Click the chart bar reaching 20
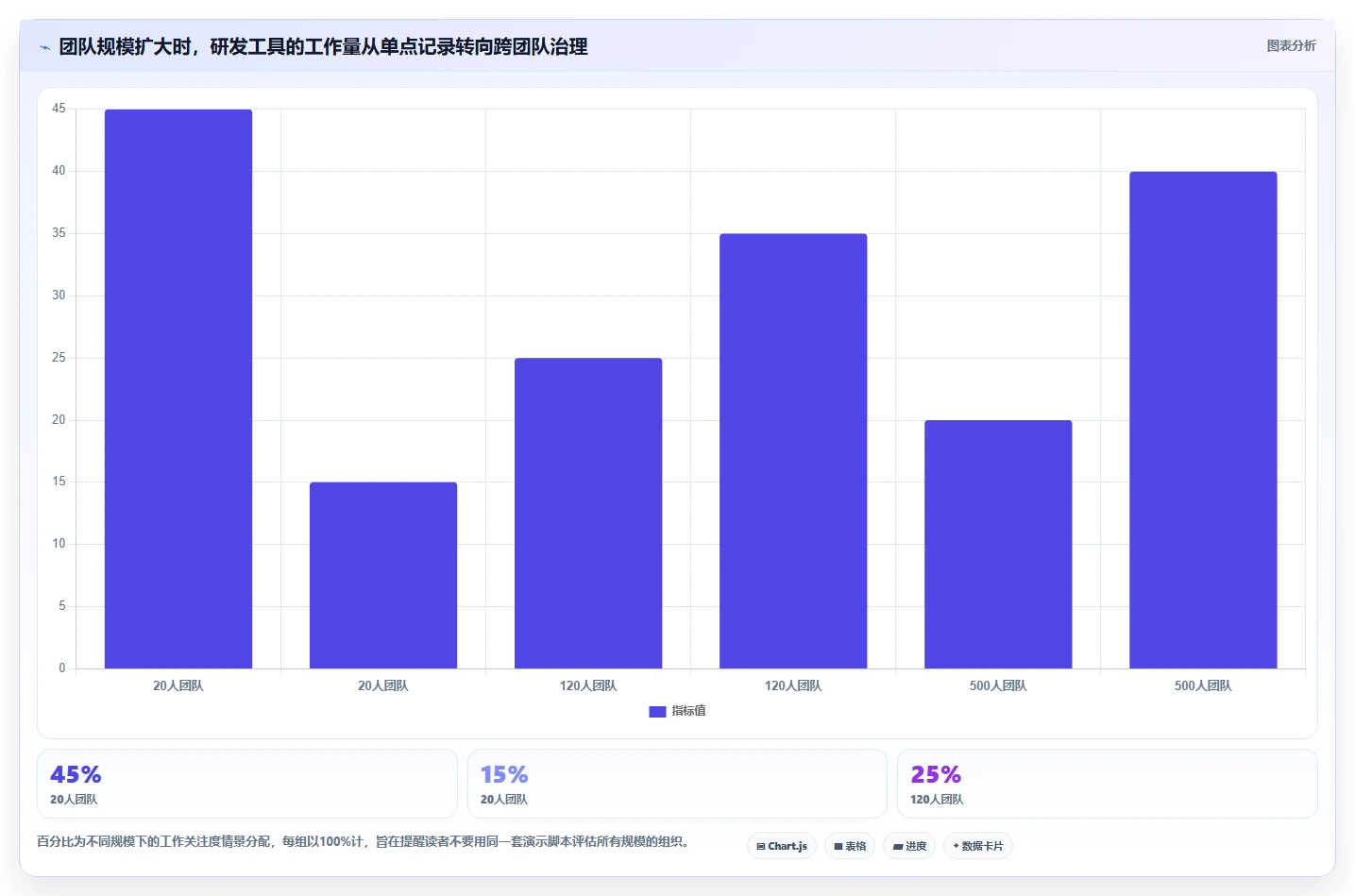The height and width of the screenshot is (896, 1355). (998, 544)
